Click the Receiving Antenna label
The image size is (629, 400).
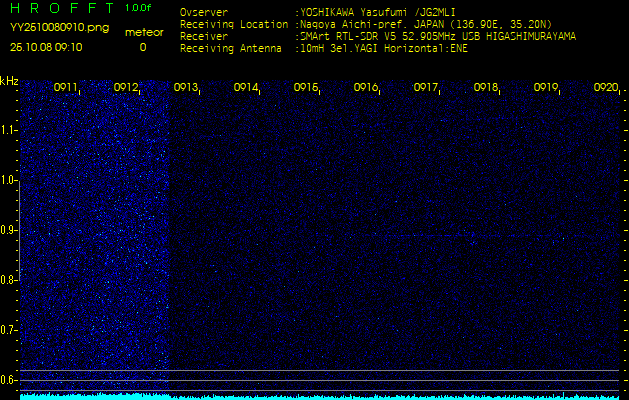tap(231, 49)
